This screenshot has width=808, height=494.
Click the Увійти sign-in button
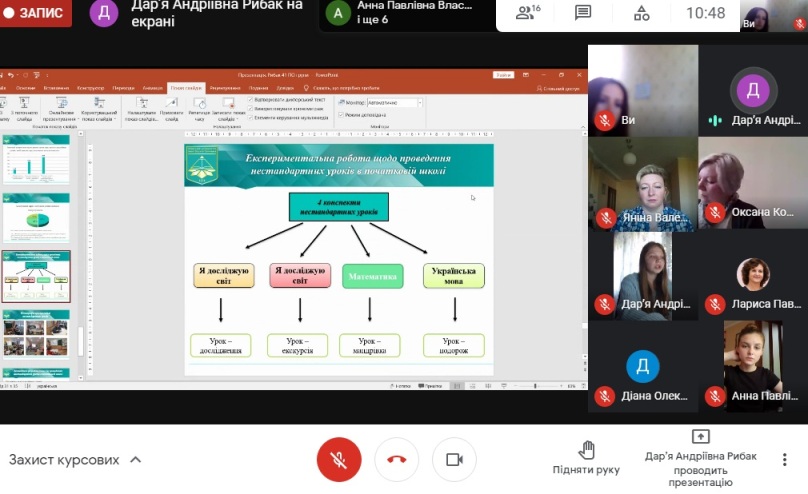(503, 75)
